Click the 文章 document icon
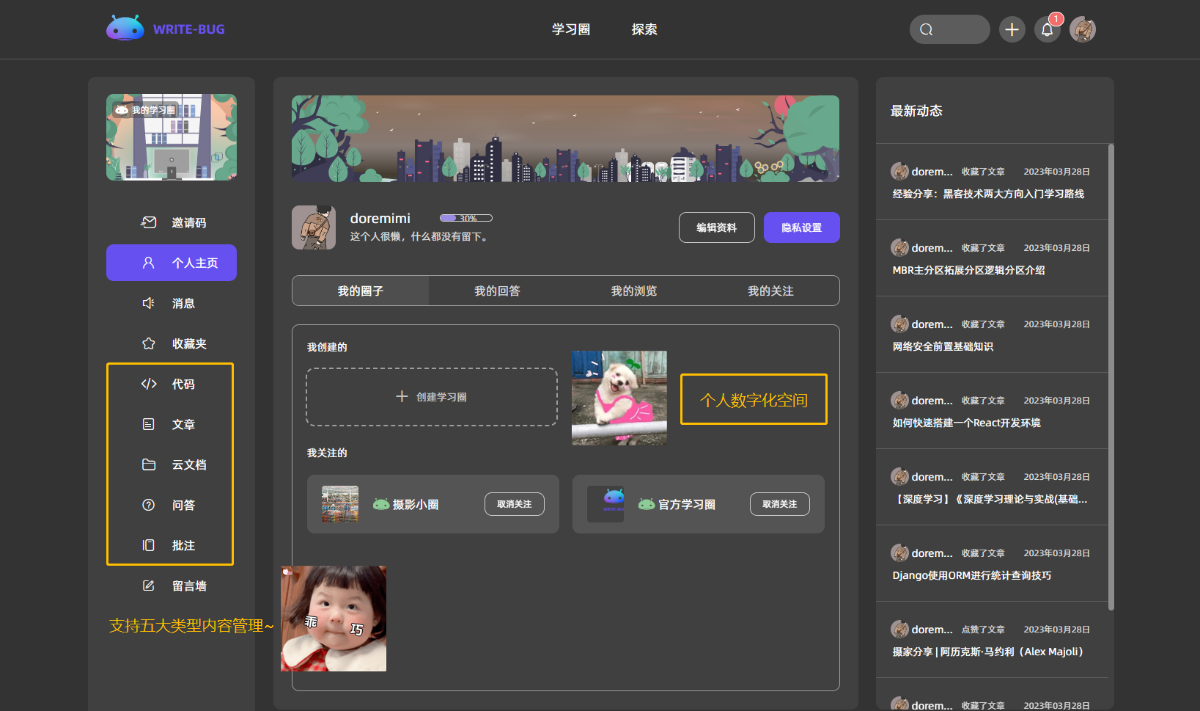This screenshot has height=711, width=1200. tap(148, 424)
